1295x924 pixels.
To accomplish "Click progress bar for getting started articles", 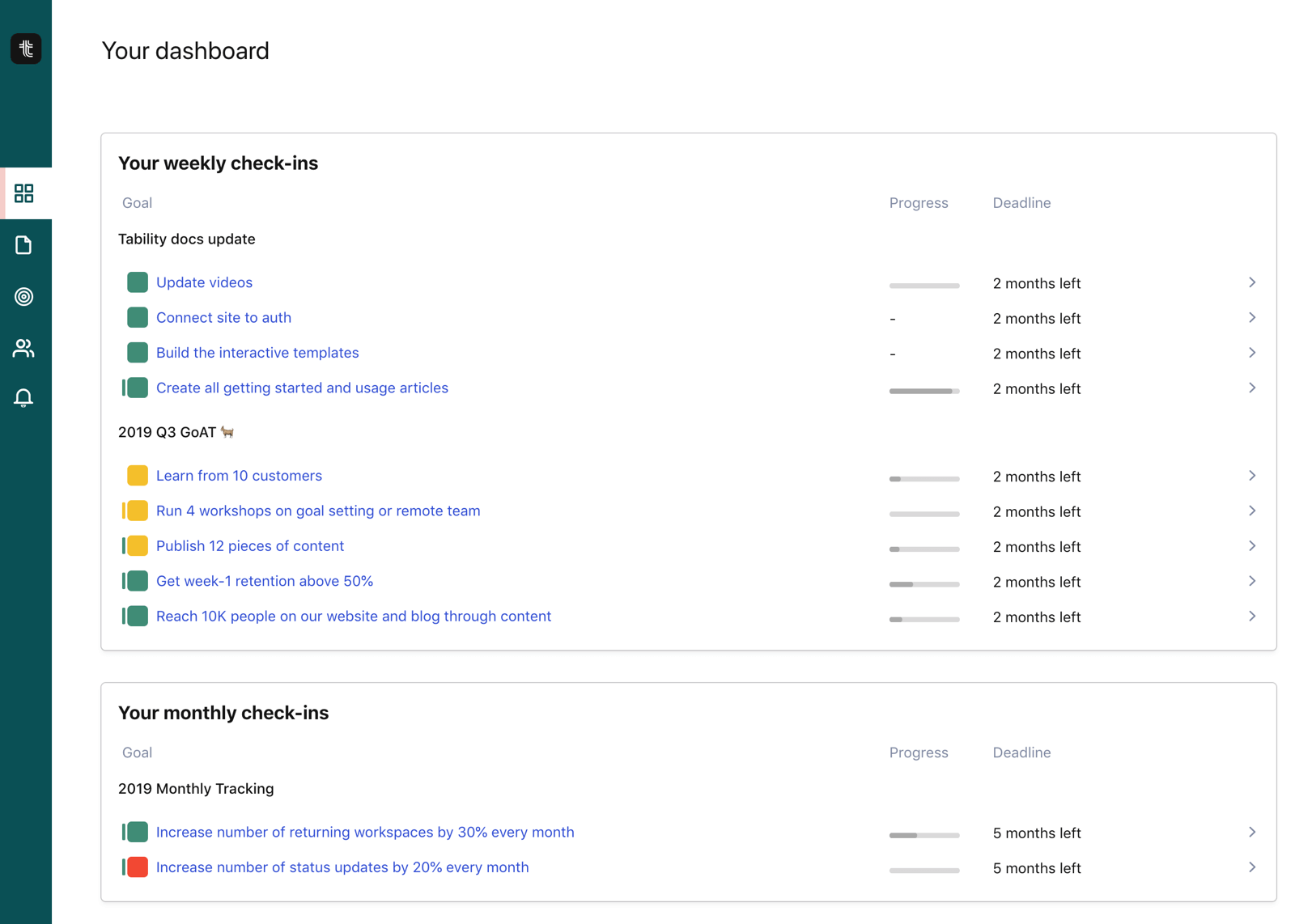I will click(923, 391).
